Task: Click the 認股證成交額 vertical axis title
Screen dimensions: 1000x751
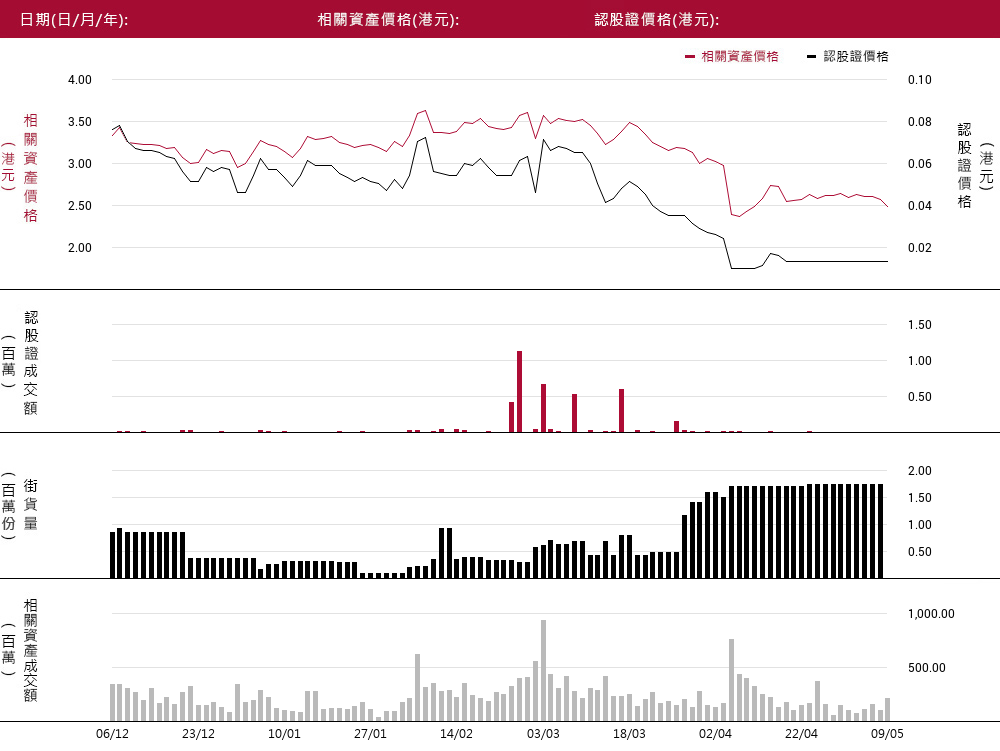Action: click(31, 362)
